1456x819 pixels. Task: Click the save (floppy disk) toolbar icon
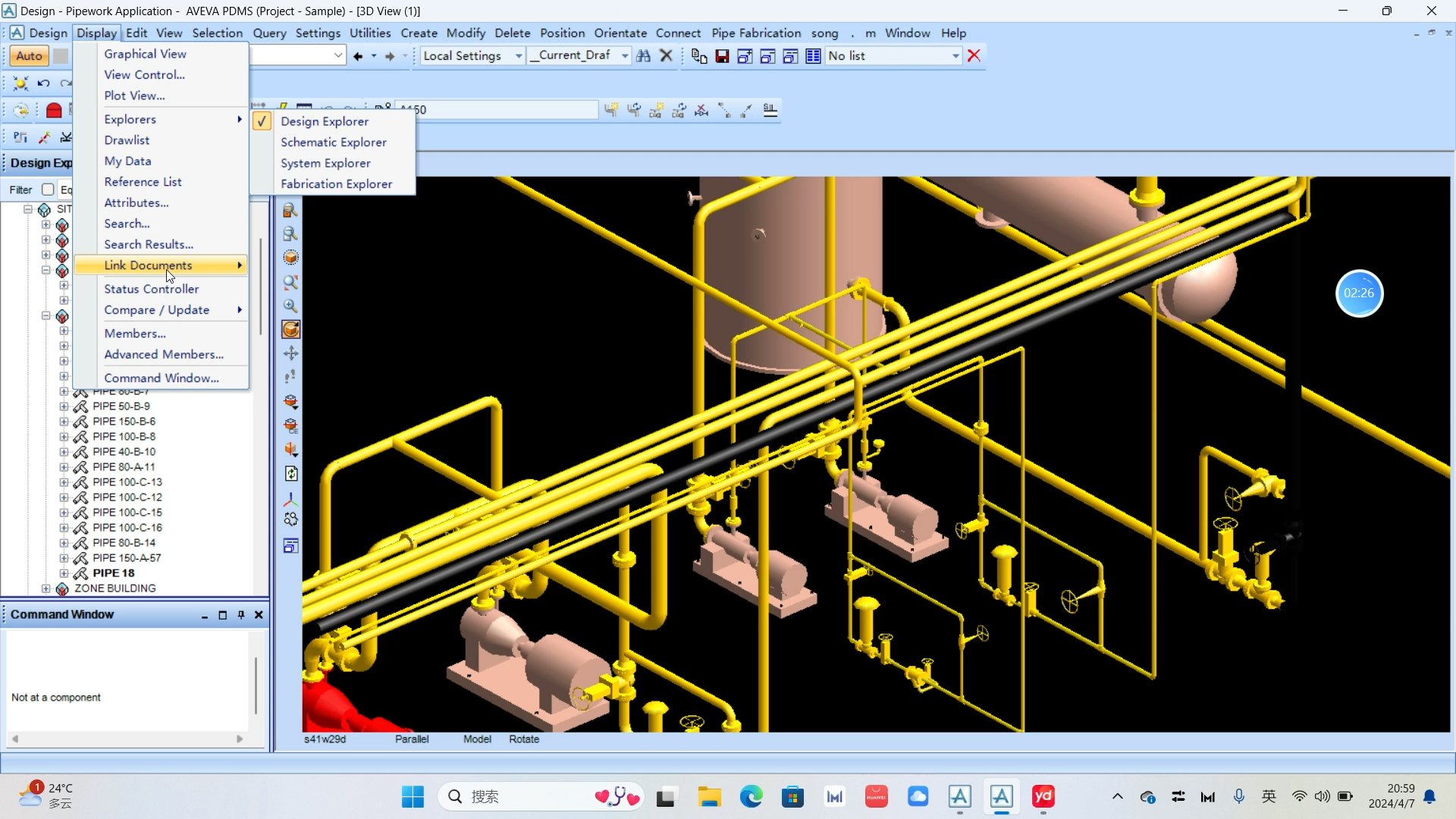pos(722,56)
